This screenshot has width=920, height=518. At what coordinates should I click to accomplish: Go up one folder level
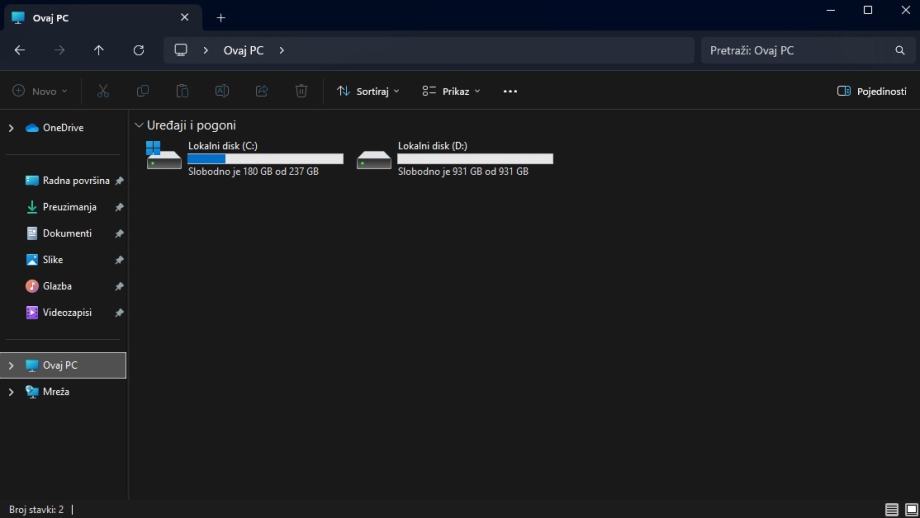[99, 50]
